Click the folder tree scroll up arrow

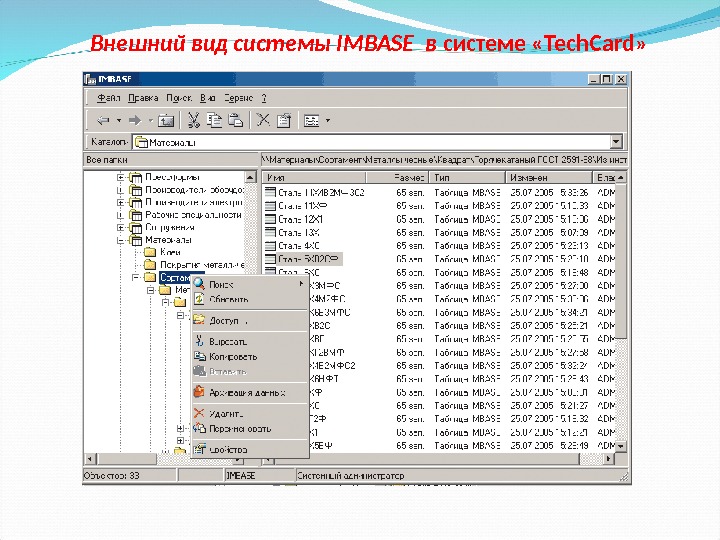tap(250, 177)
